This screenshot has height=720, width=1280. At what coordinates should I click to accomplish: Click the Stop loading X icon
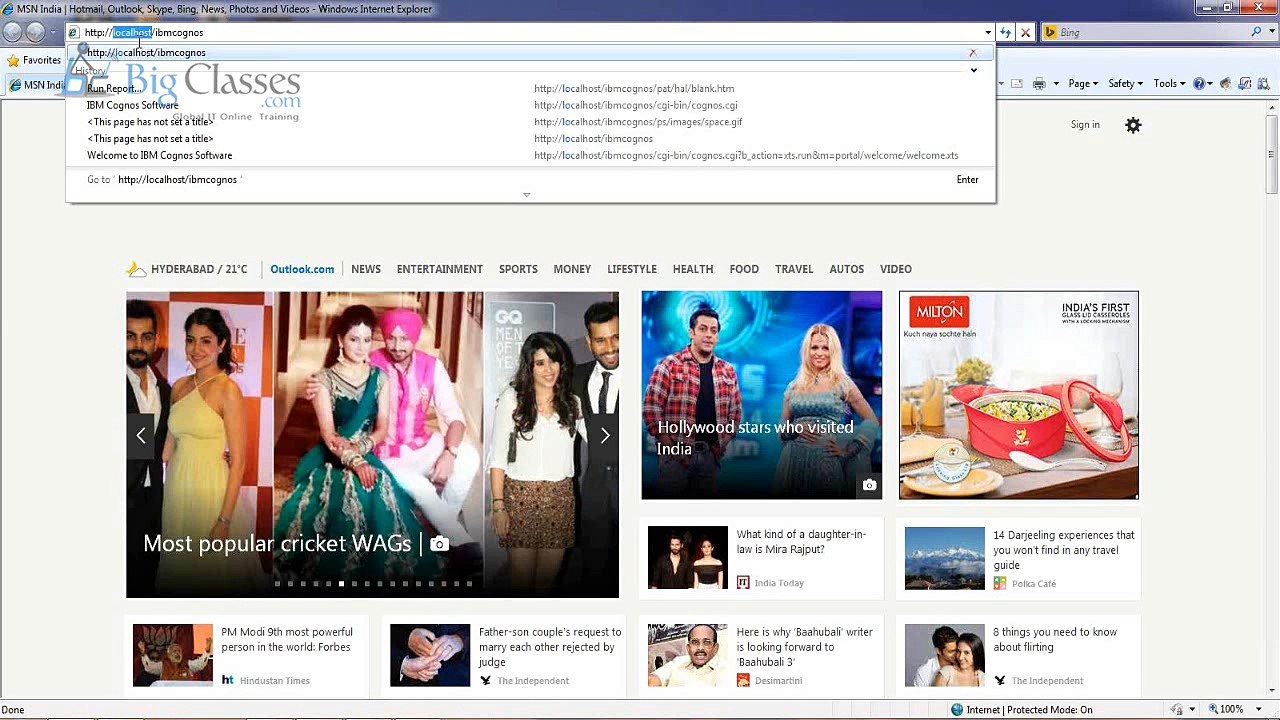coord(1025,32)
